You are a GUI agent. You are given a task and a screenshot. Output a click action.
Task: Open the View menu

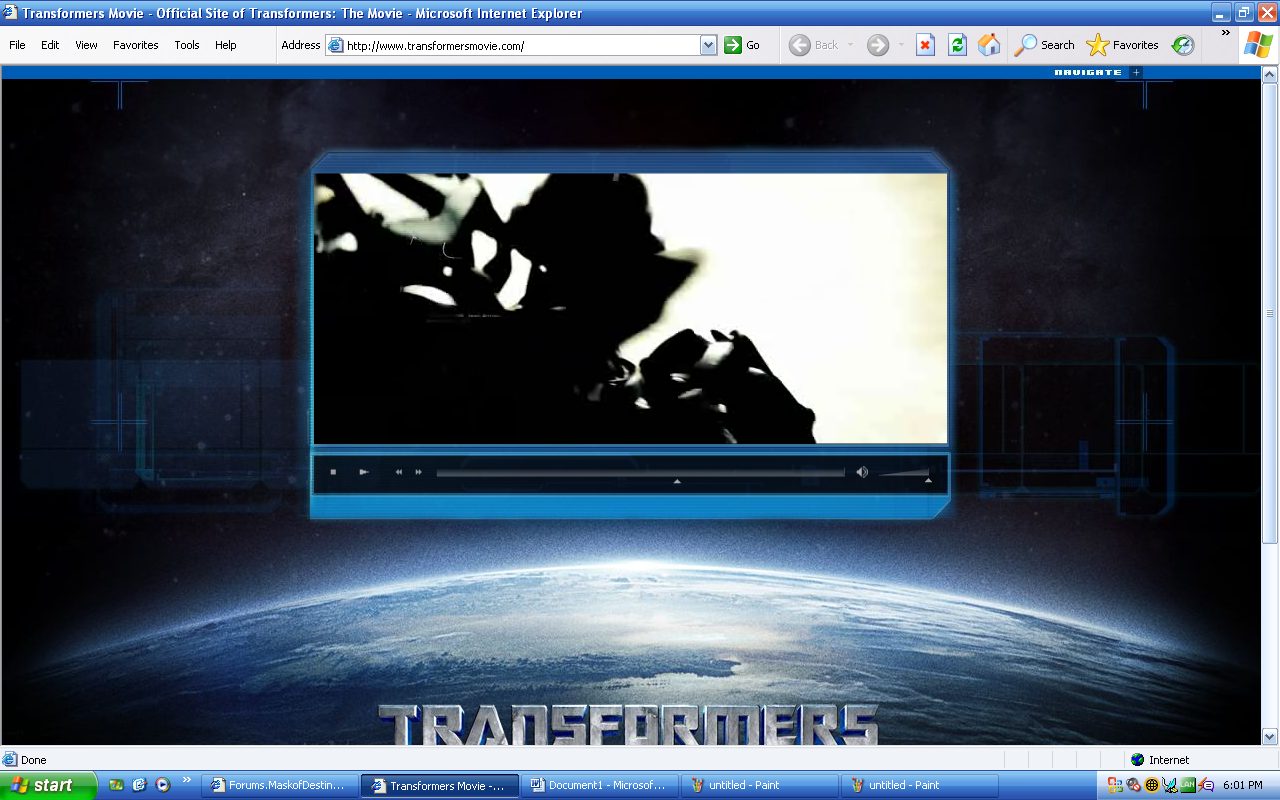point(86,45)
